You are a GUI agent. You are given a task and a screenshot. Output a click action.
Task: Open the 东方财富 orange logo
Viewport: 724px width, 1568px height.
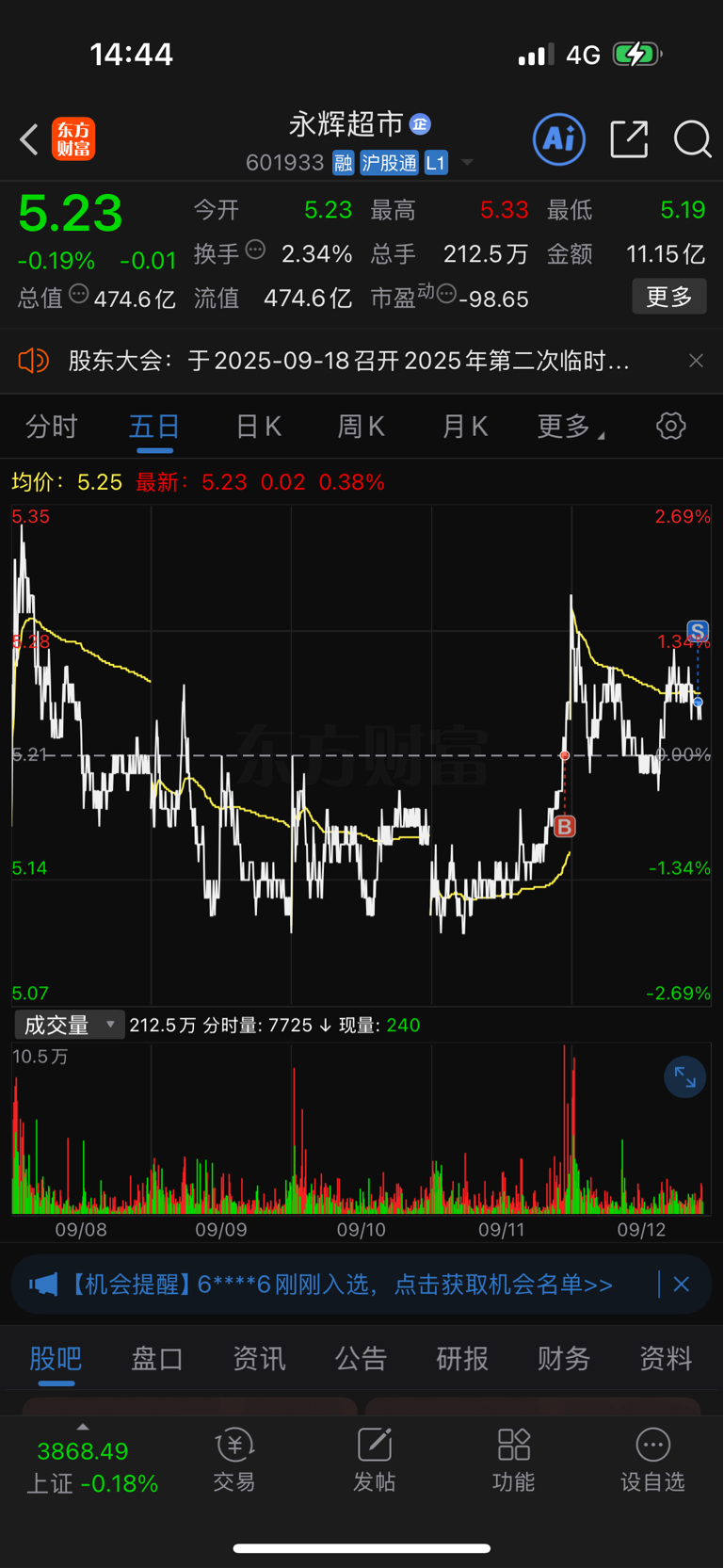[73, 139]
